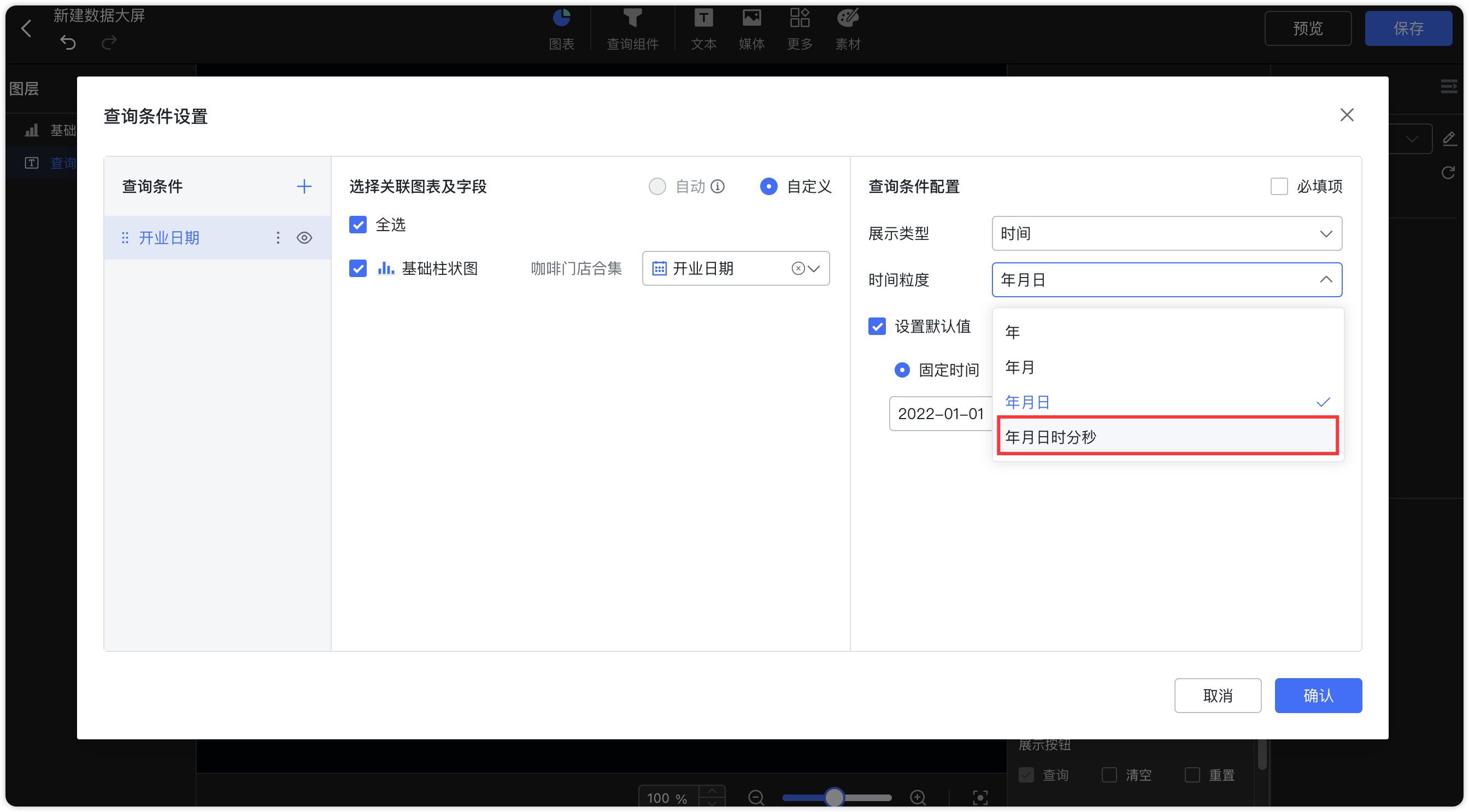The width and height of the screenshot is (1469, 812).
Task: Select the 开业日期 query condition item
Action: tap(218, 238)
